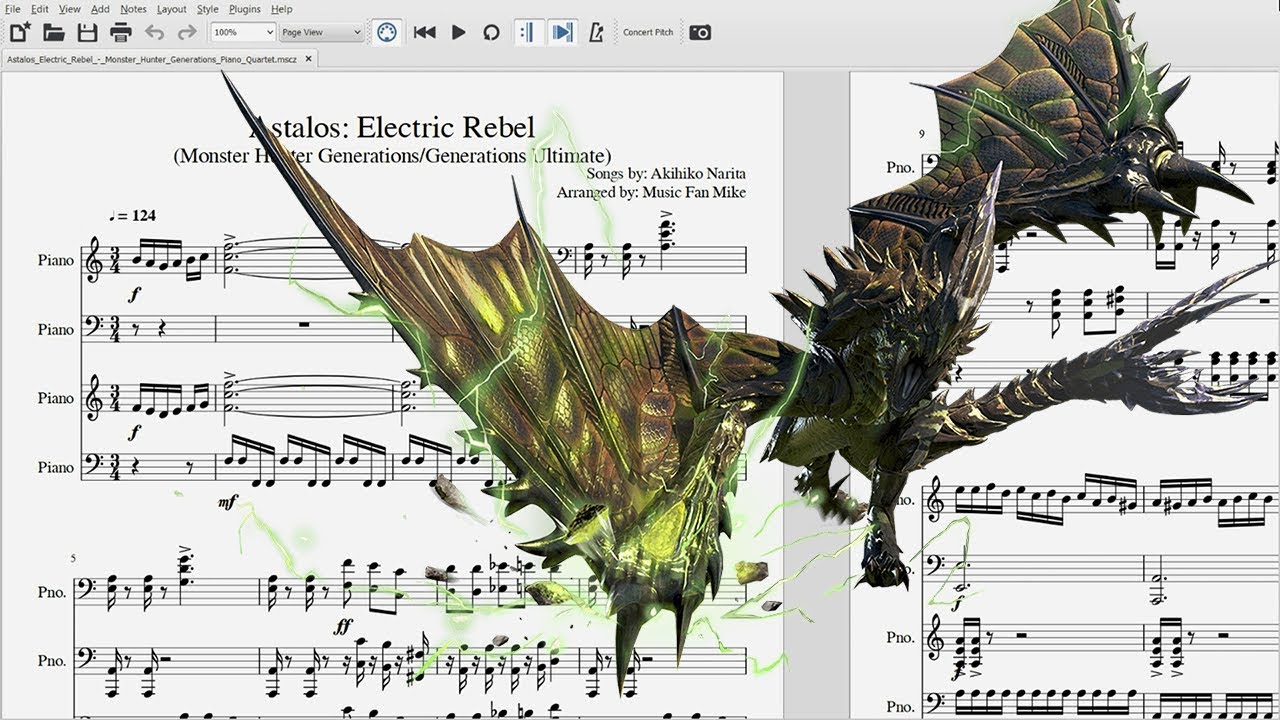
Task: Close the Astalos_Electric_Rebel score tab
Action: tap(308, 58)
